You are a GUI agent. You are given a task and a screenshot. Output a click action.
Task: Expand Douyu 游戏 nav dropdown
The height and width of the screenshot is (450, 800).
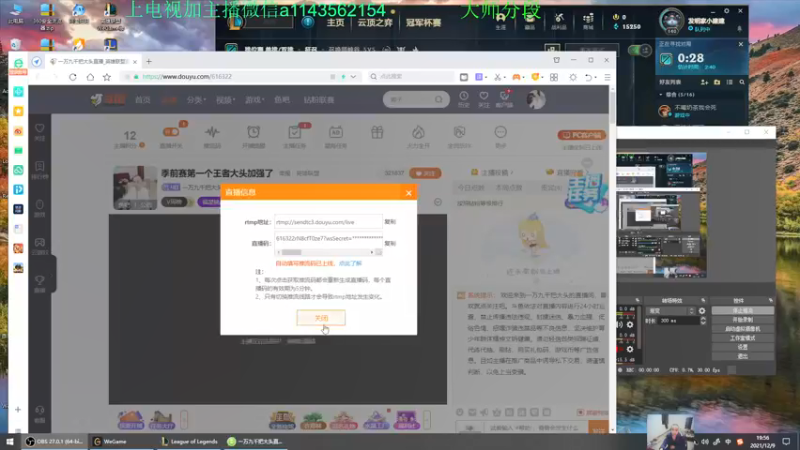click(x=254, y=100)
